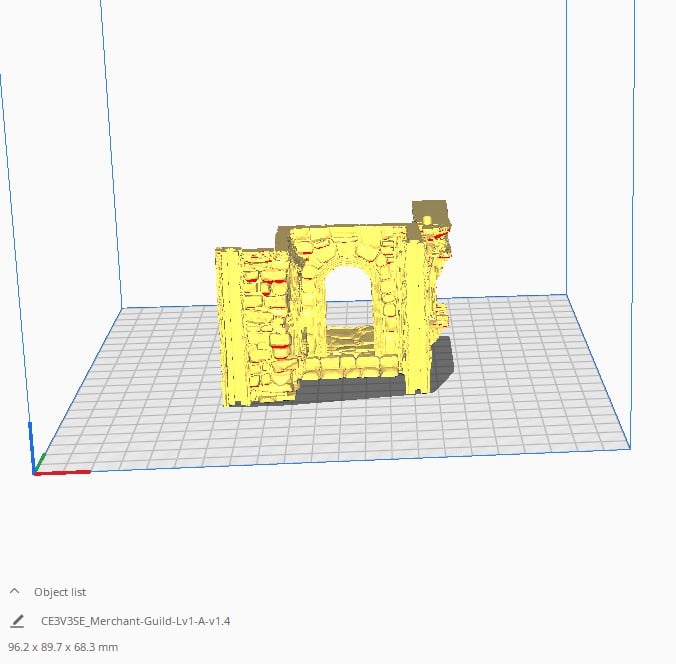Viewport: 676px width, 664px height.
Task: Click the dimensions text 96.2 x 89.7 x 68.3 mm
Action: click(63, 647)
